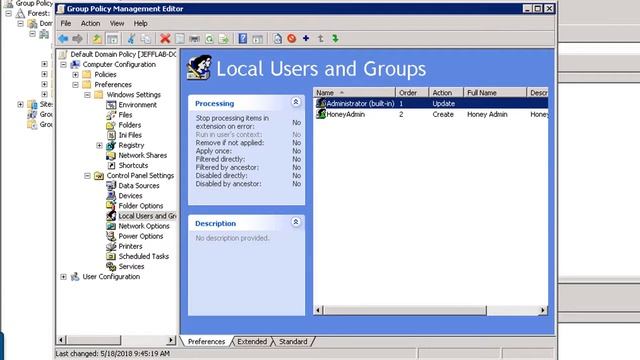Select the Scheduled Tasks tree item
This screenshot has height=360, width=640.
point(143,257)
